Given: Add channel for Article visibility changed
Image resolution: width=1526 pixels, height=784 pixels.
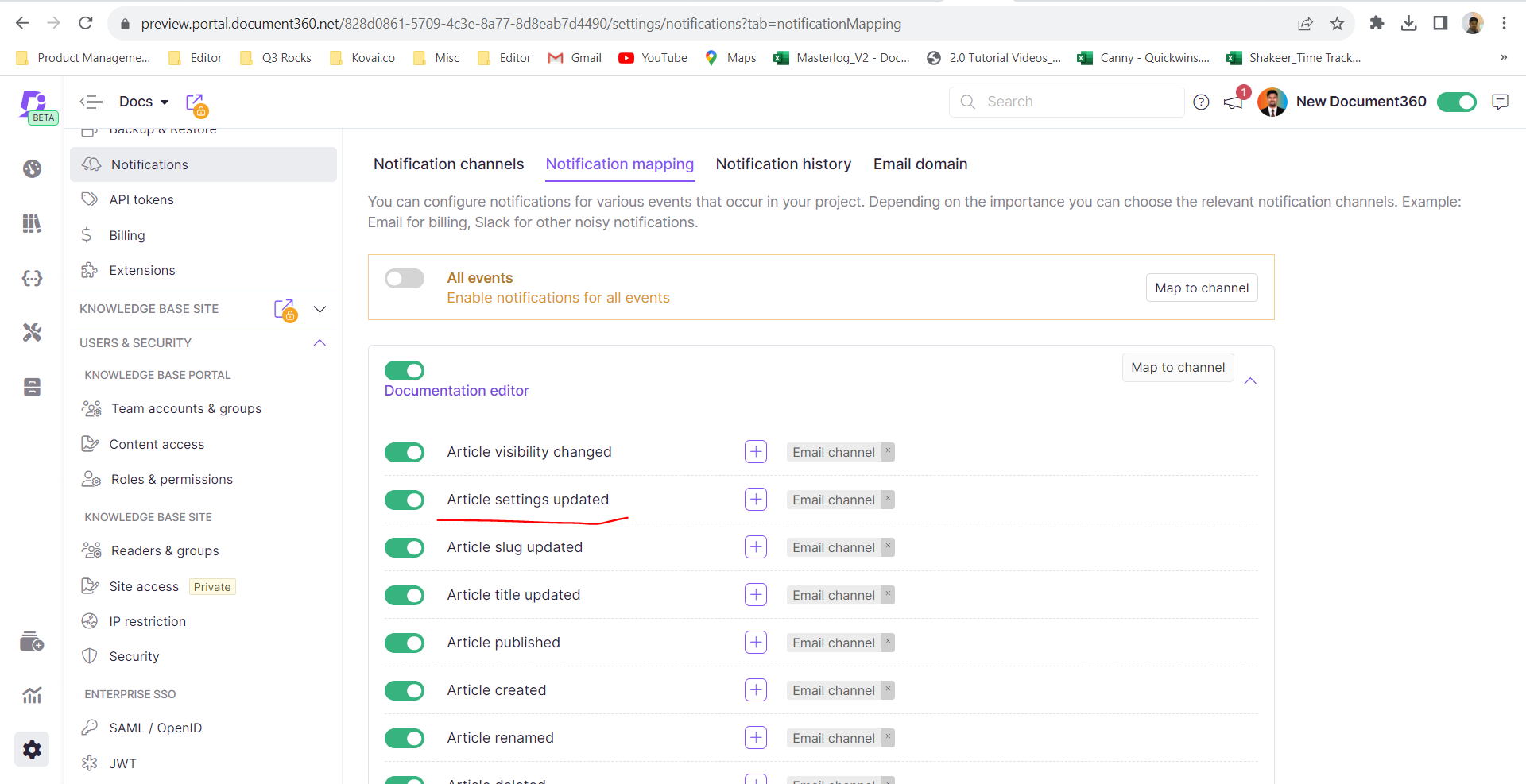Looking at the screenshot, I should (x=755, y=452).
